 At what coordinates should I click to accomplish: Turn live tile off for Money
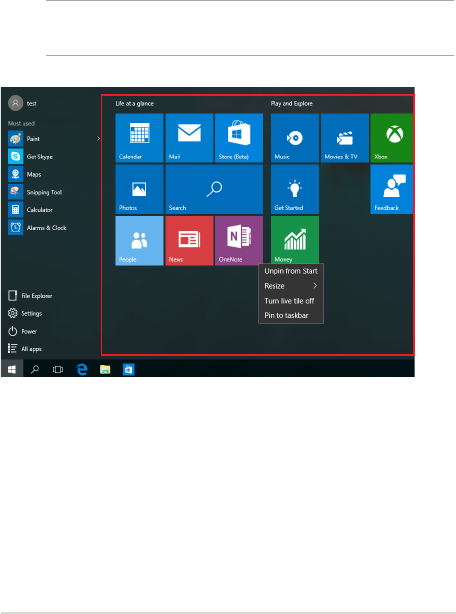point(289,301)
